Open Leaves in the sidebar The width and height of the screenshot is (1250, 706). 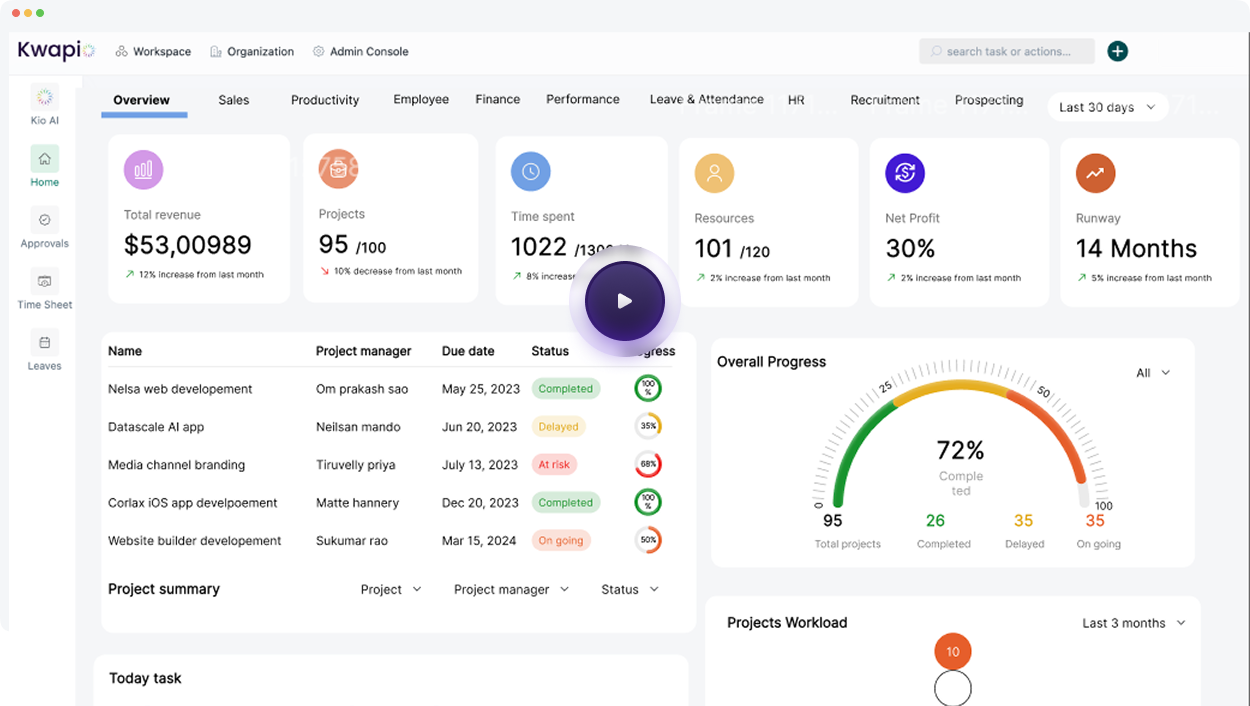click(x=44, y=351)
